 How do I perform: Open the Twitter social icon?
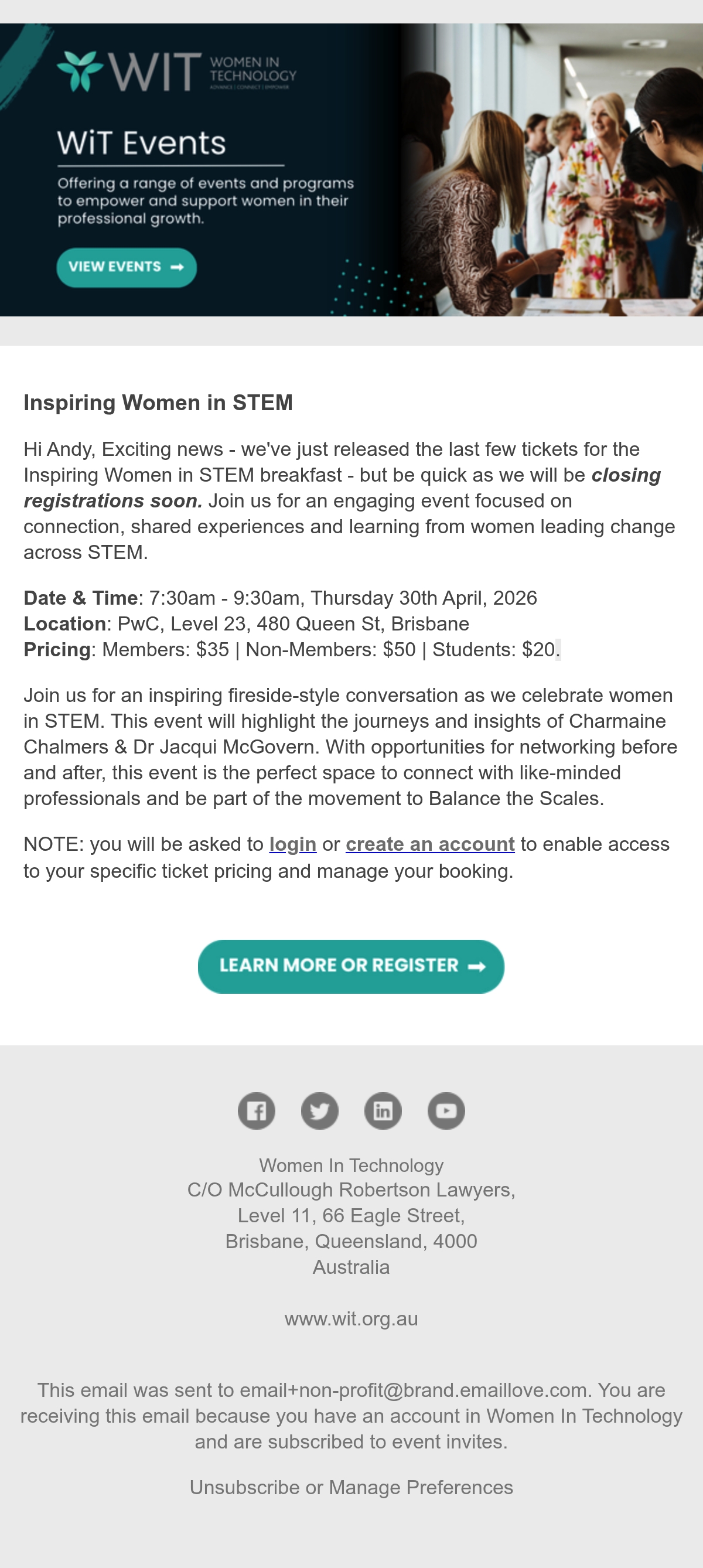point(319,1111)
